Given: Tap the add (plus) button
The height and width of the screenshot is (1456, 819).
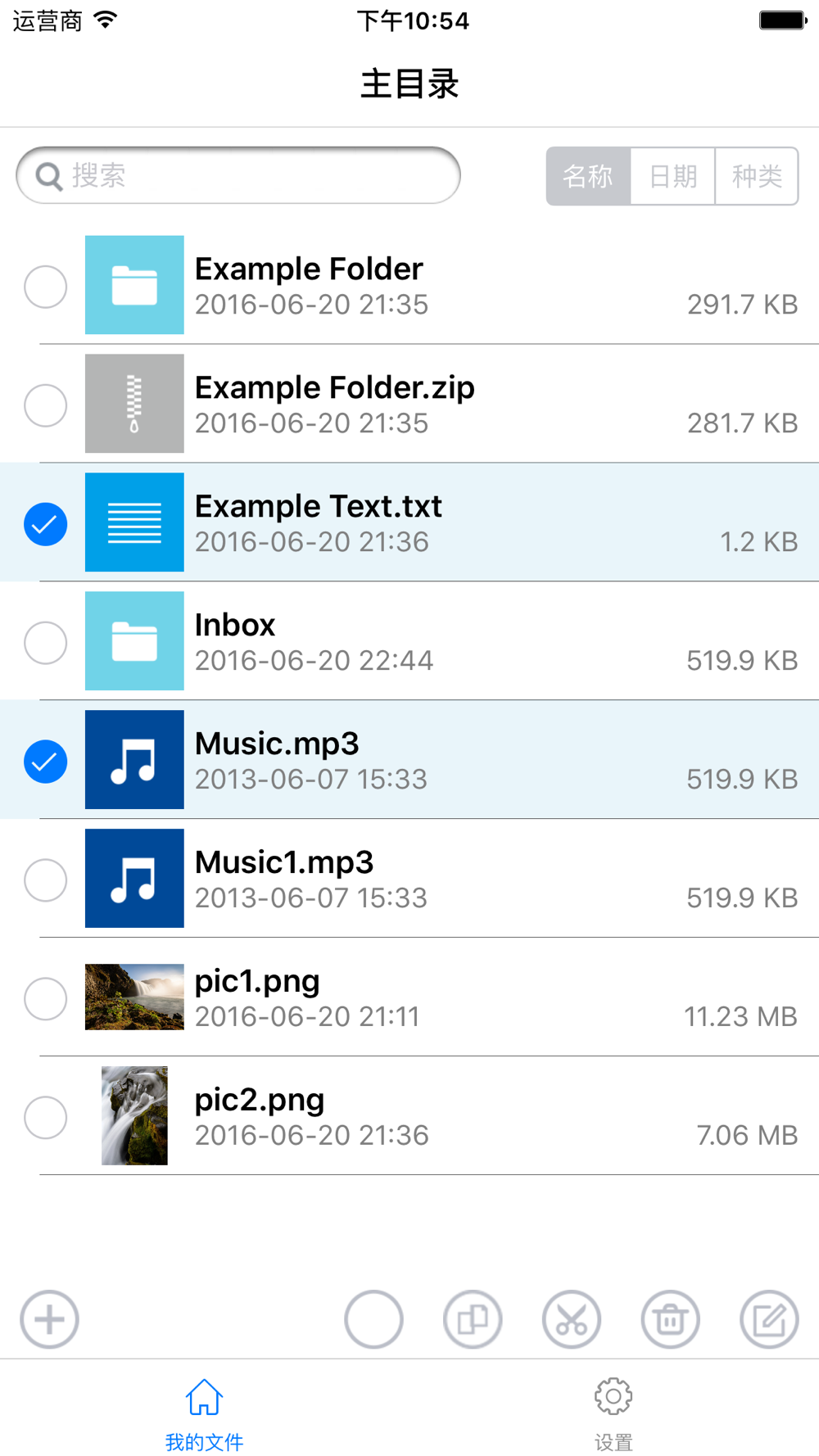Looking at the screenshot, I should click(49, 1319).
